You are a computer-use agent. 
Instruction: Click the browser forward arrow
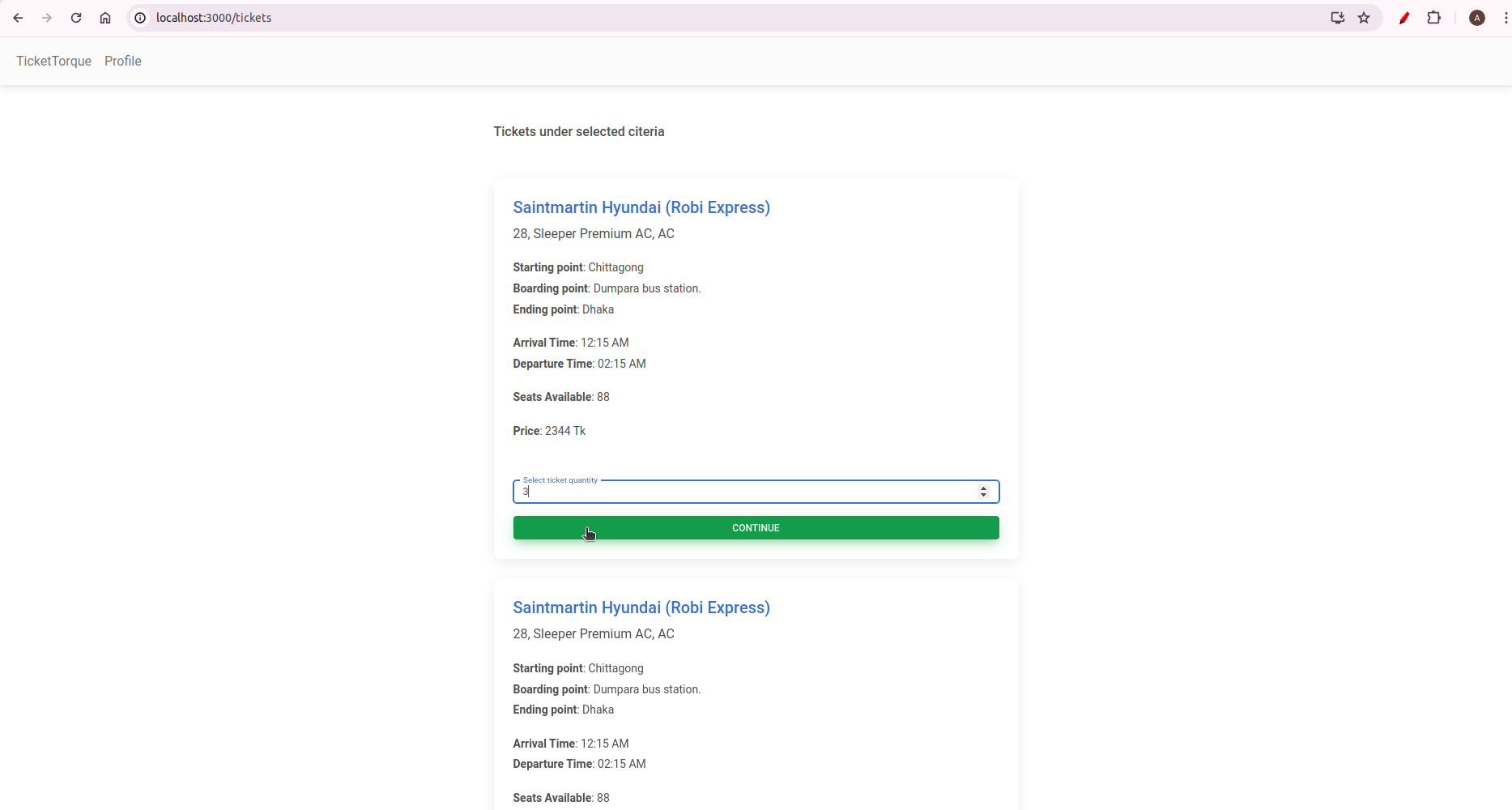tap(47, 18)
